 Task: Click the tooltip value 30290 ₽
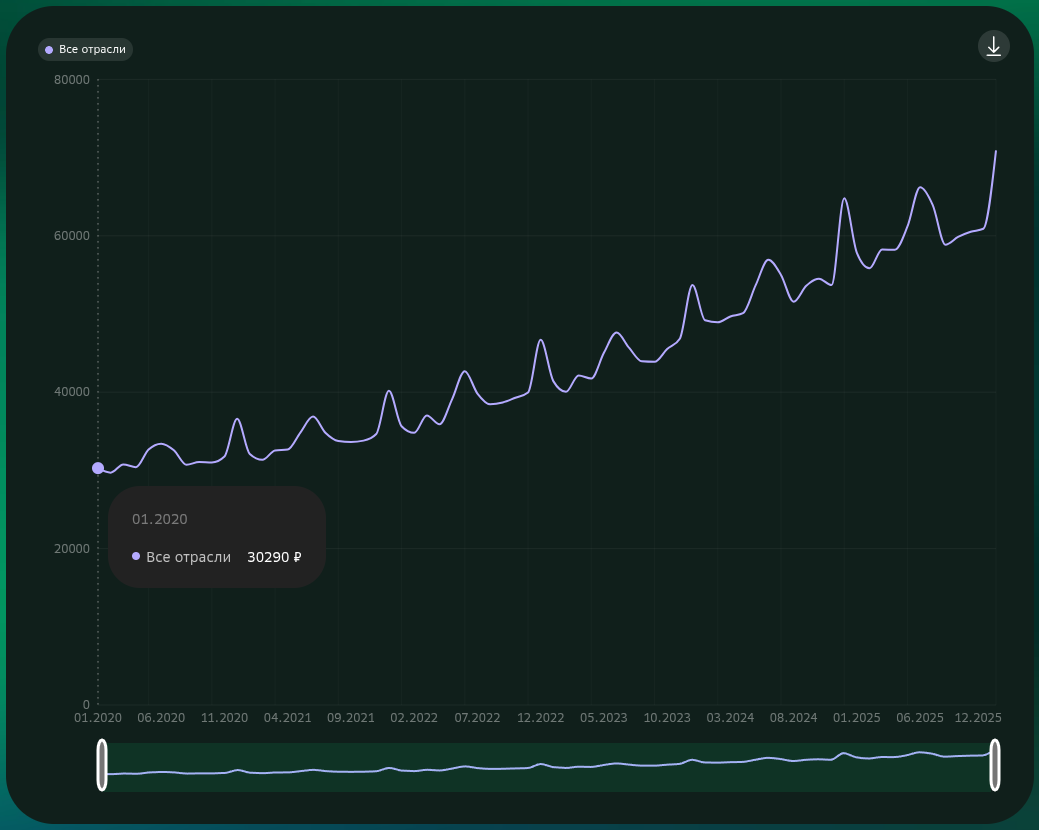[x=274, y=558]
